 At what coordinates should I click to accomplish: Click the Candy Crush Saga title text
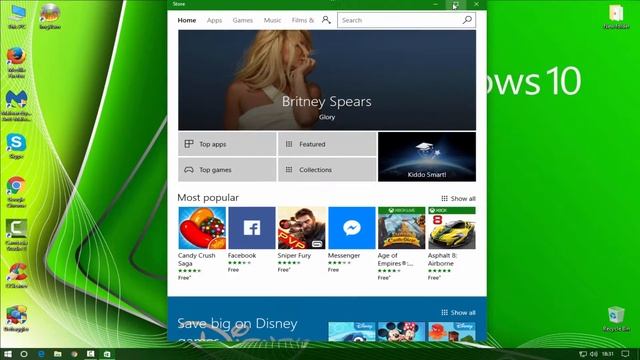click(196, 259)
